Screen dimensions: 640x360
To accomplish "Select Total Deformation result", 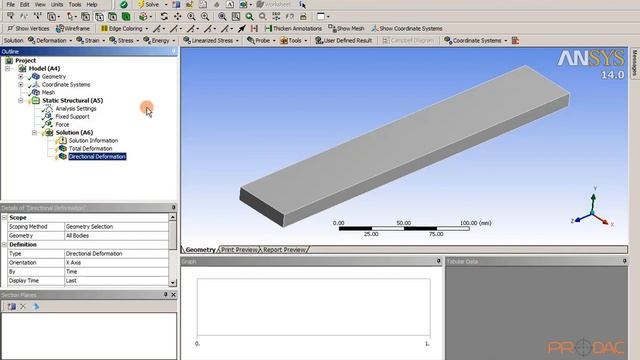I will (90, 149).
